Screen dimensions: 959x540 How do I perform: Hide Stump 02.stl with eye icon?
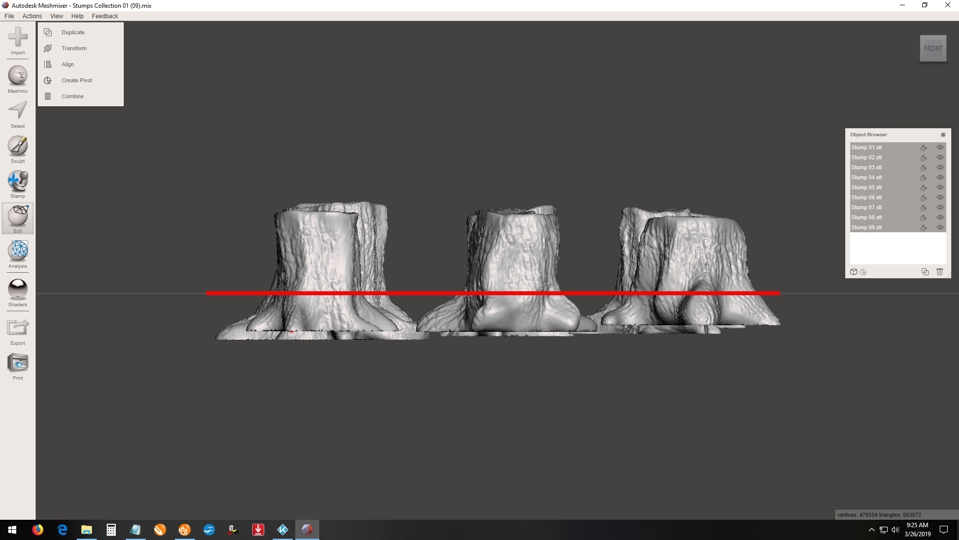[940, 157]
